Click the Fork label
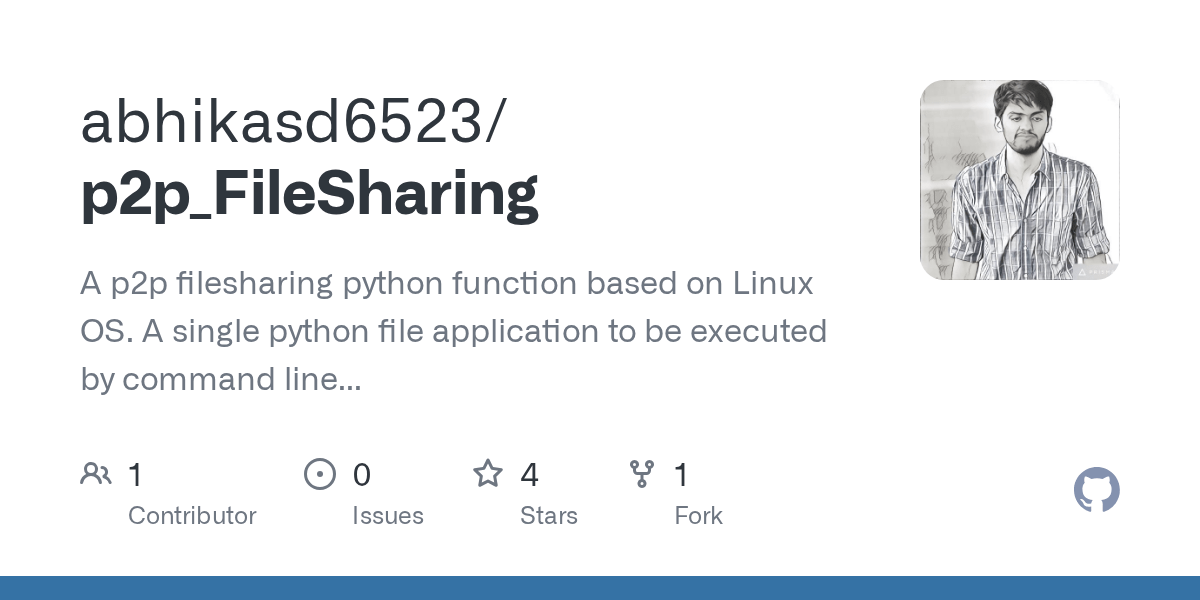This screenshot has height=600, width=1200. tap(698, 516)
